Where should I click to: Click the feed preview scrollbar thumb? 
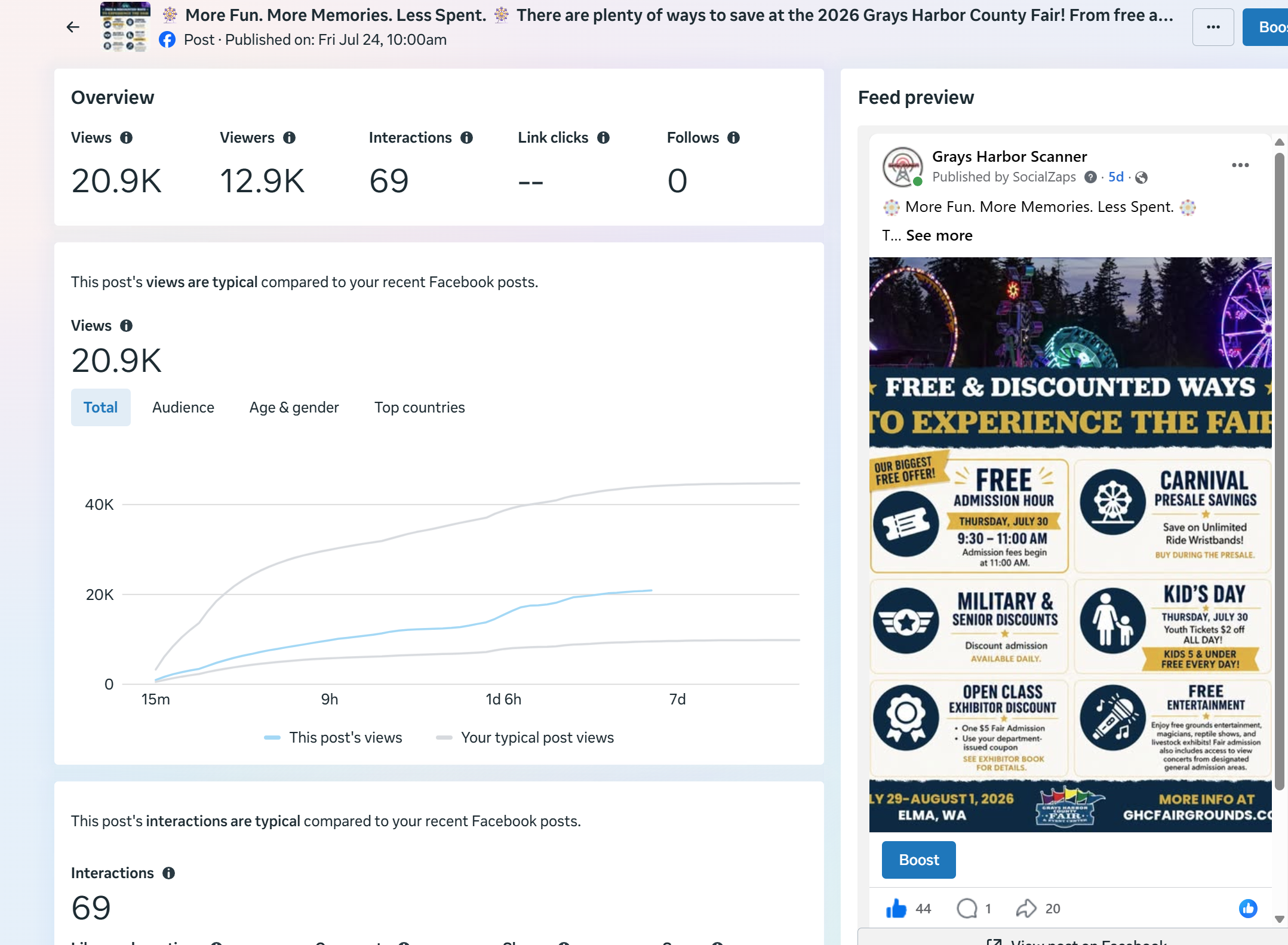(x=1279, y=472)
